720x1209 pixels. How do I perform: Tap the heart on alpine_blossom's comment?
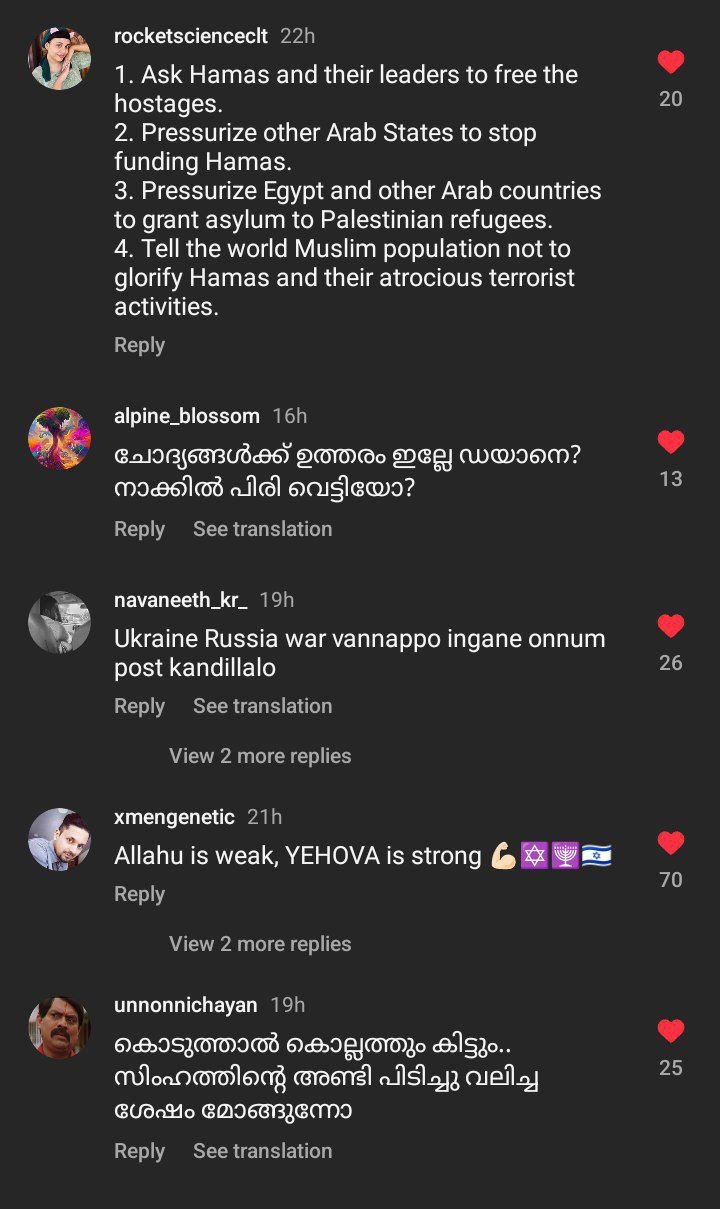point(671,442)
